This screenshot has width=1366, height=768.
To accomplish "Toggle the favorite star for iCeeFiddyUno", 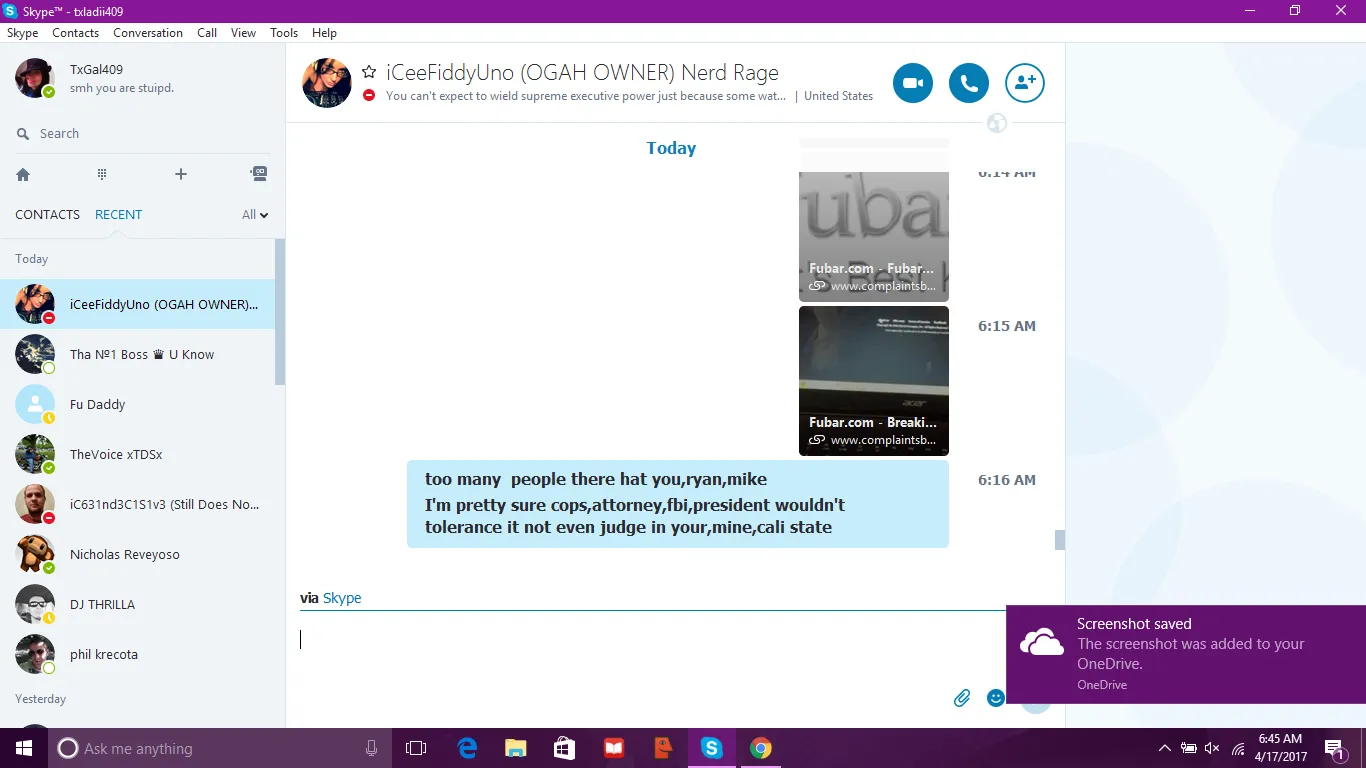I will tap(369, 72).
